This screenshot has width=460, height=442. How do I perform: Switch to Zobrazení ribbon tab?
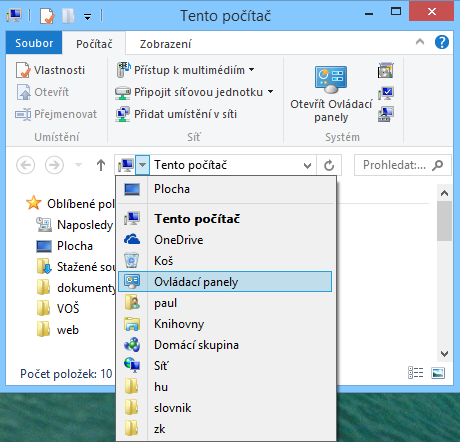(165, 44)
